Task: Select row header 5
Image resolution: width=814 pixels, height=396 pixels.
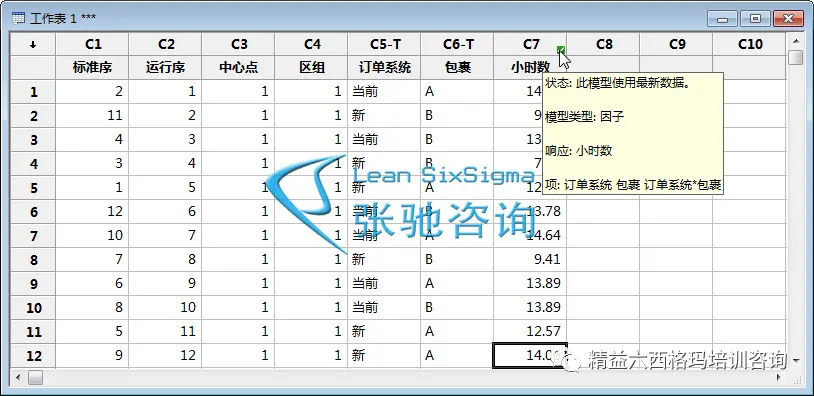Action: (33, 187)
